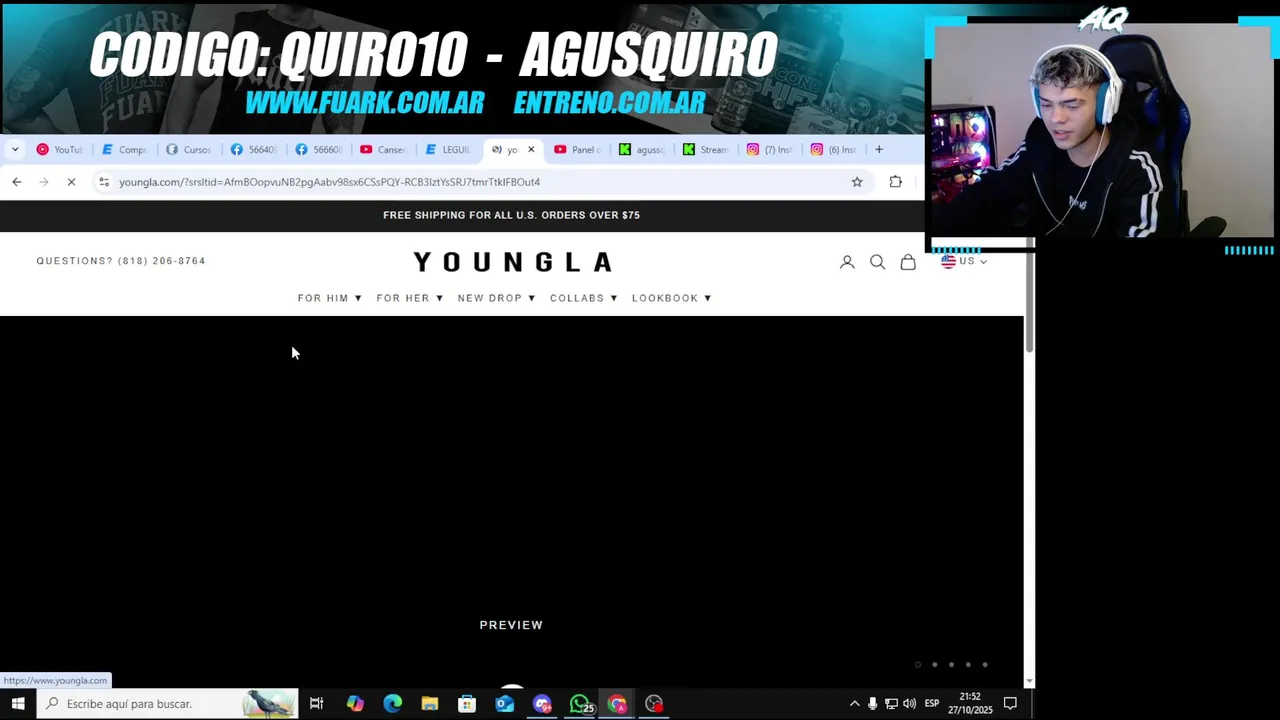Open Outlook from the taskbar
Viewport: 1280px width, 720px height.
pyautogui.click(x=504, y=704)
